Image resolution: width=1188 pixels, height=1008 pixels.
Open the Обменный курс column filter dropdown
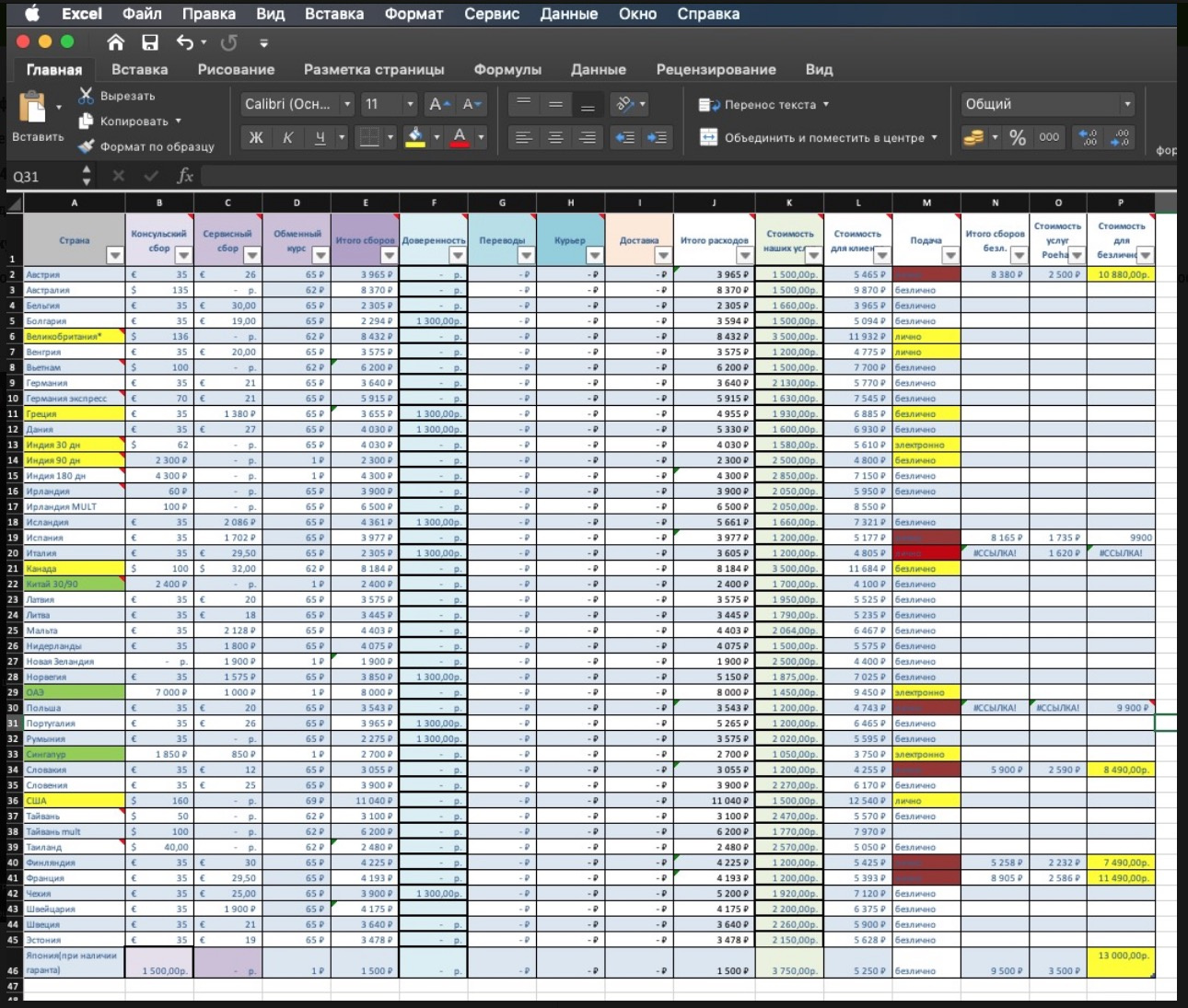click(x=320, y=255)
